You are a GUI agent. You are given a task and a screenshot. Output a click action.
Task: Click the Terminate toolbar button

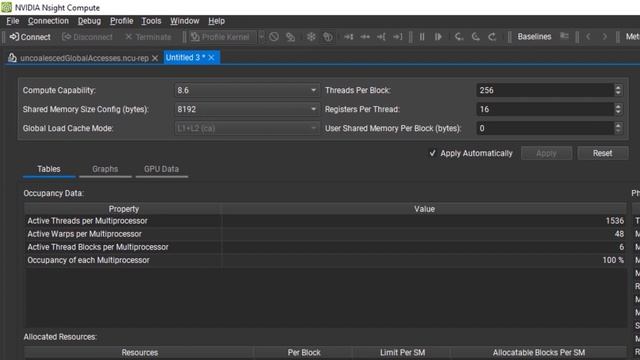tap(148, 37)
